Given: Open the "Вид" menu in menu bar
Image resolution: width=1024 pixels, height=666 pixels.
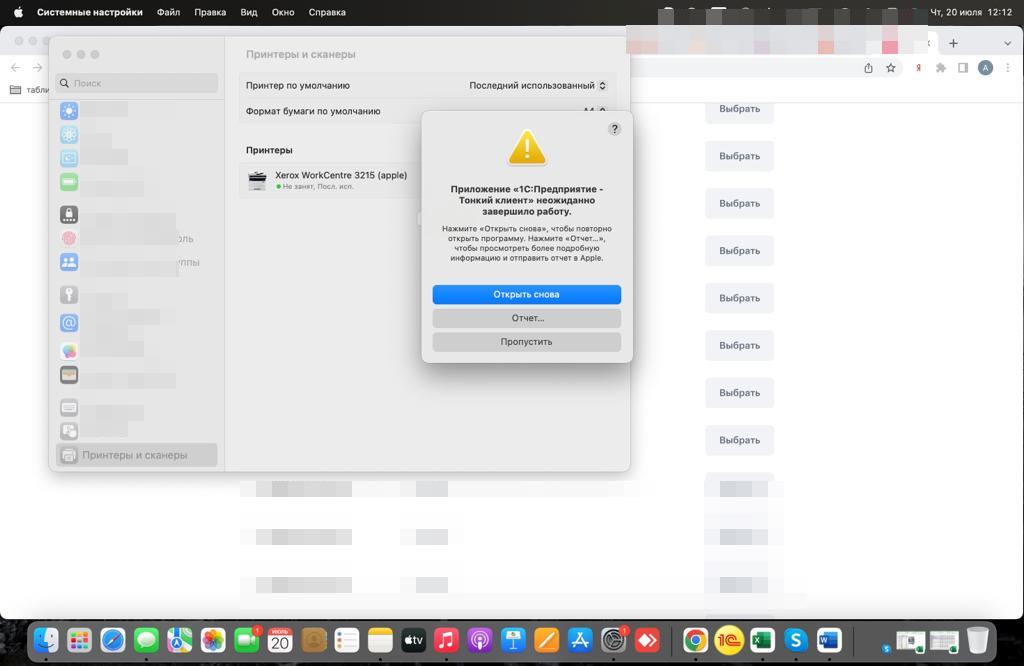Looking at the screenshot, I should [x=249, y=12].
